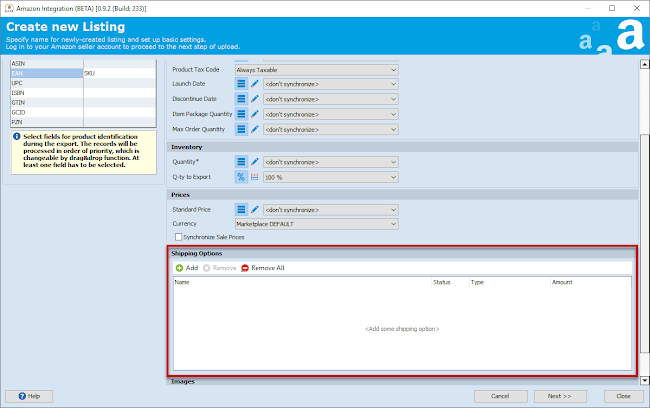This screenshot has height=408, width=650.
Task: Click the Inventory section header
Action: coord(402,147)
